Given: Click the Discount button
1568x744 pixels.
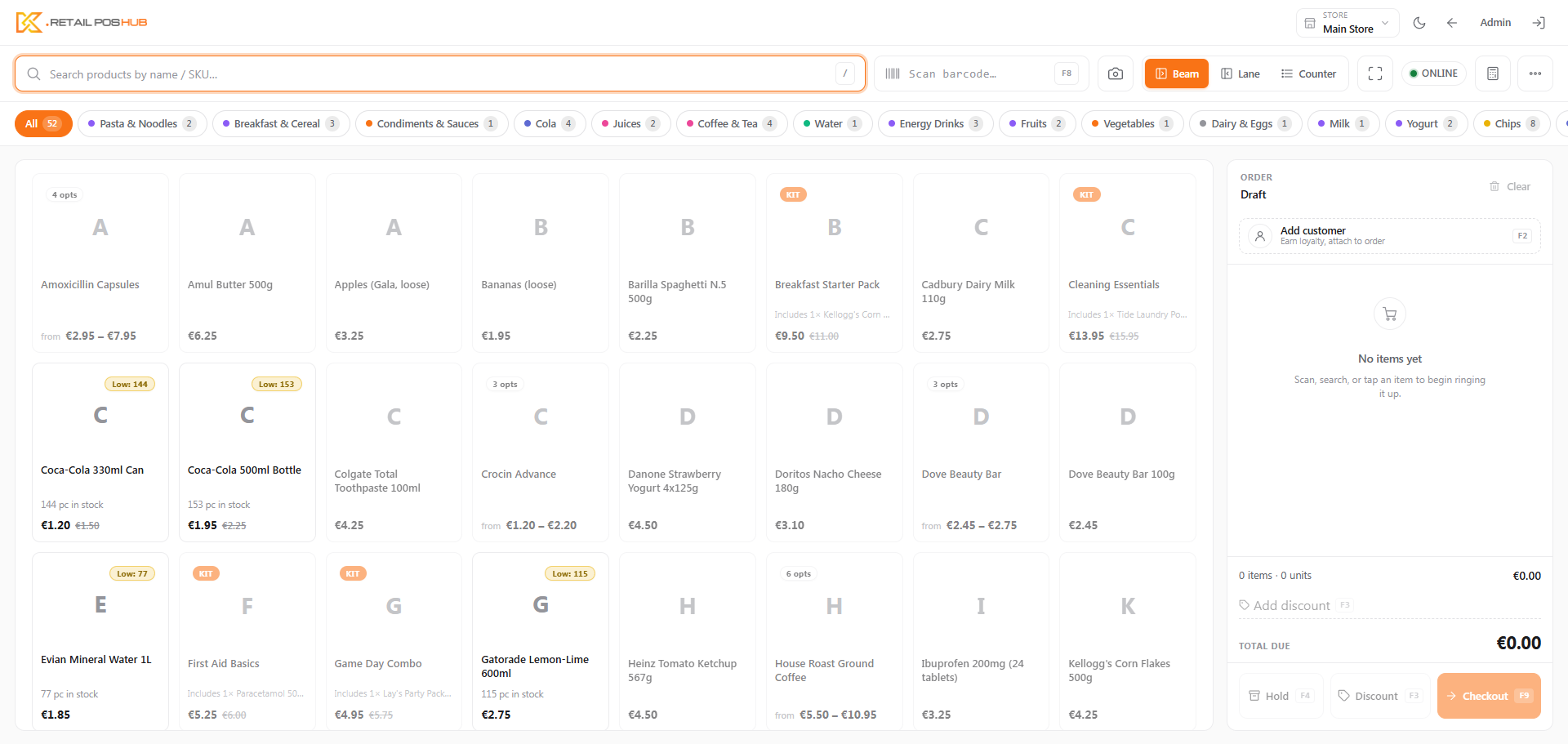Looking at the screenshot, I should 1380,696.
